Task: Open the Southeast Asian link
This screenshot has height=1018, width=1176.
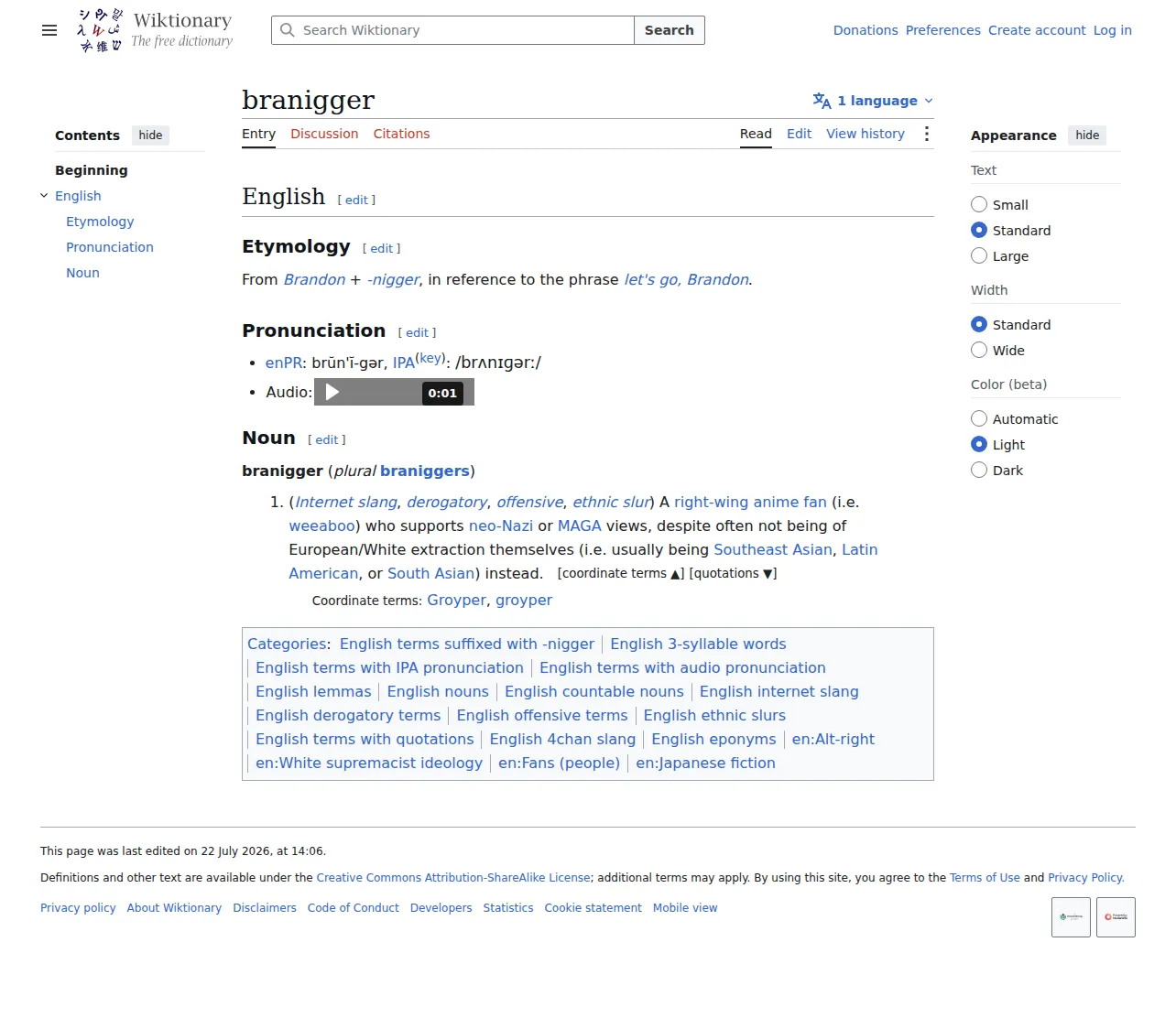Action: tap(773, 549)
